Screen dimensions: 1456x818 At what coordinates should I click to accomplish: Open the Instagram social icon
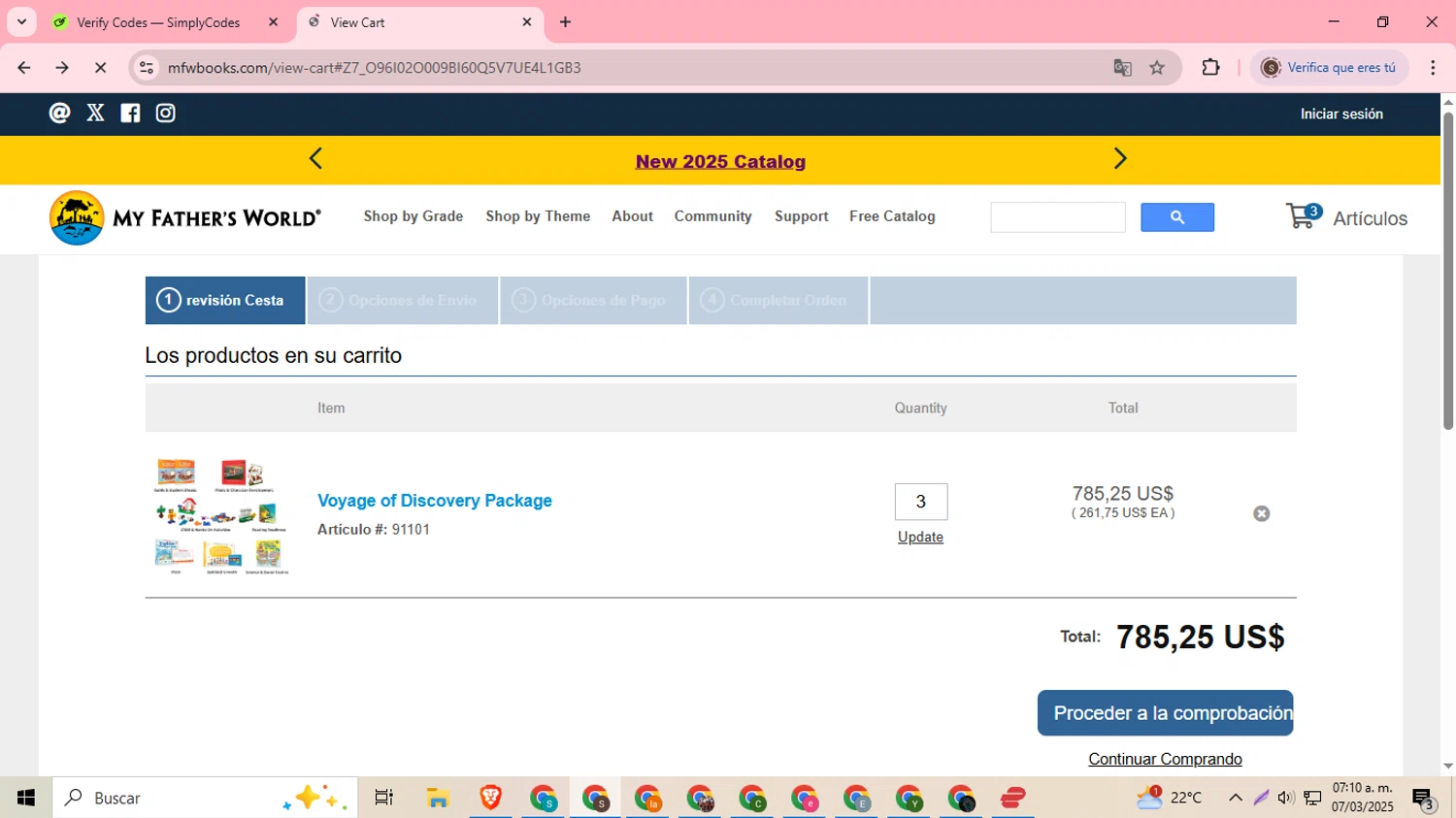click(x=166, y=114)
